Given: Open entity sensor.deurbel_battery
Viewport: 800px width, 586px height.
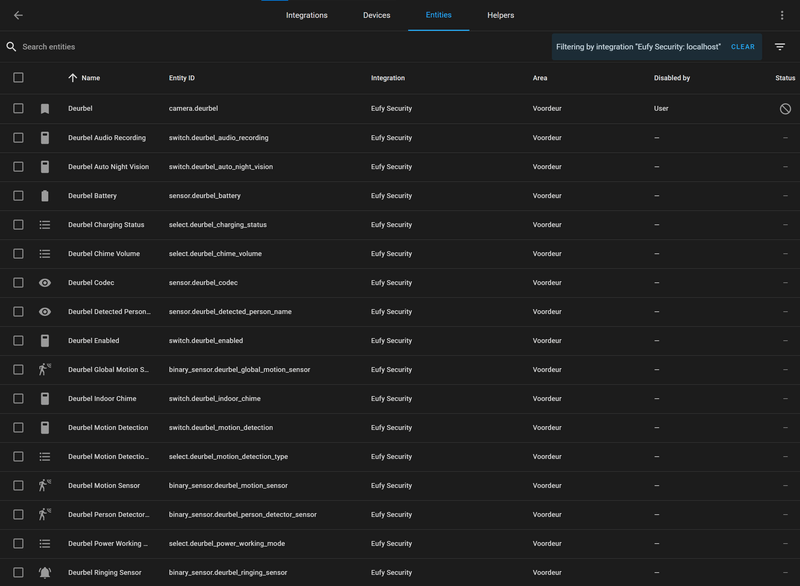Looking at the screenshot, I should point(205,196).
